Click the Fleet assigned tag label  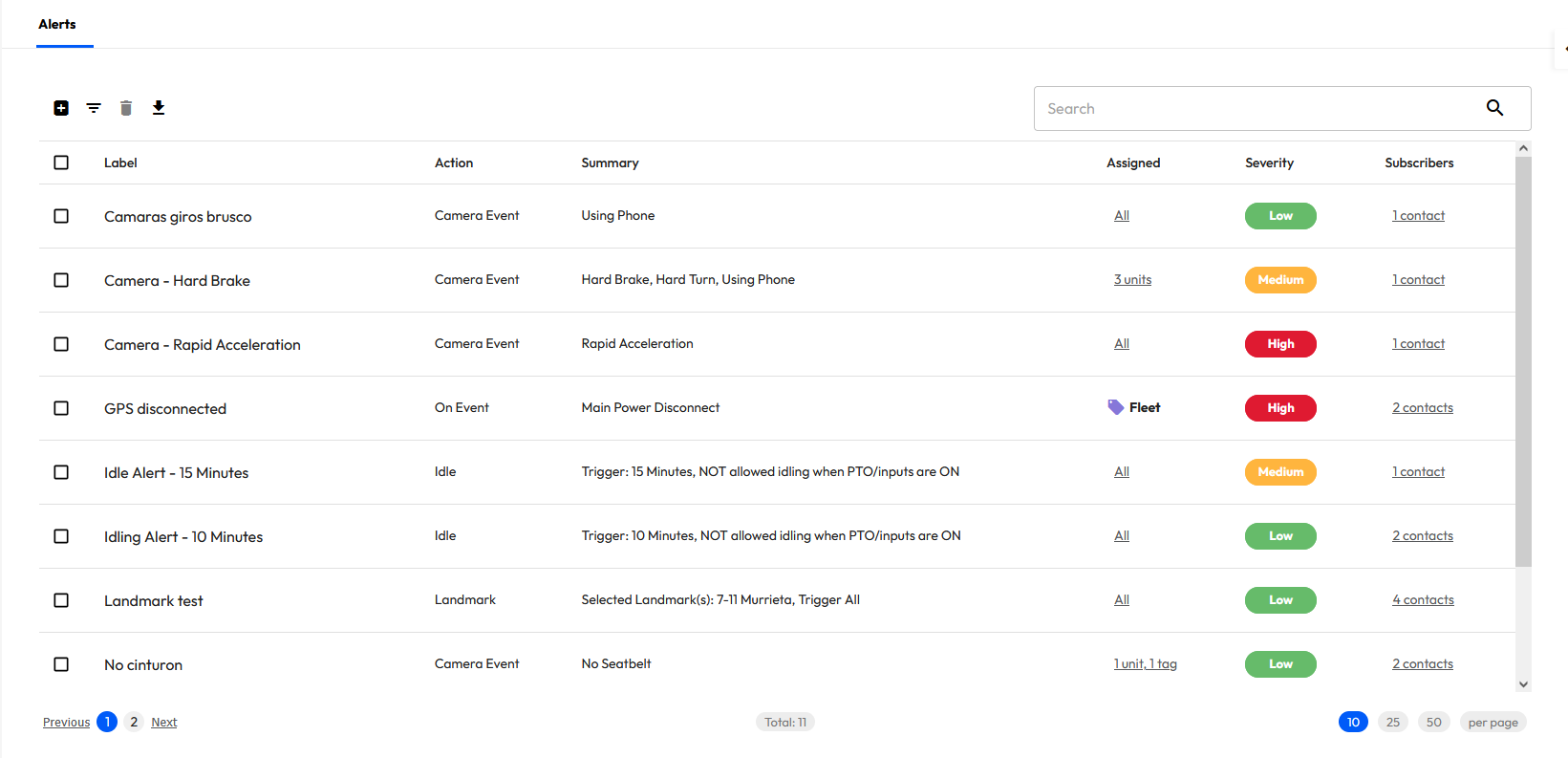tap(1145, 407)
